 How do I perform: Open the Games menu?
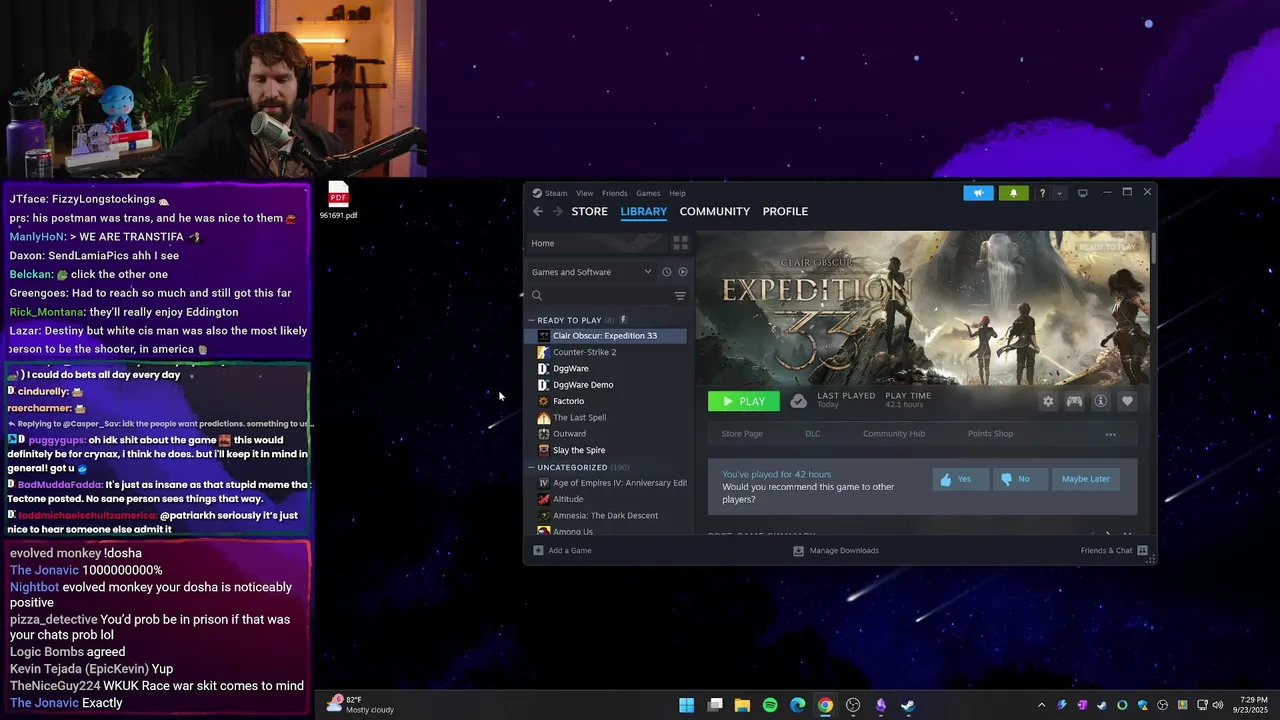click(648, 193)
